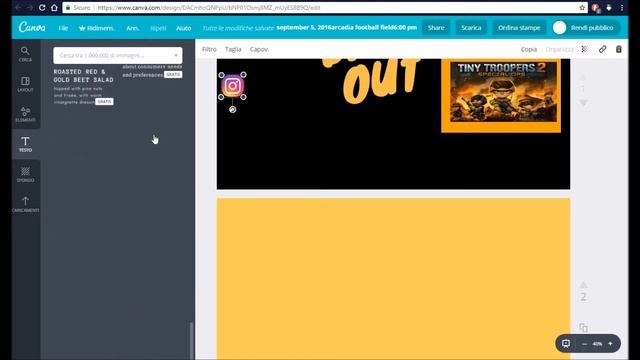This screenshot has width=640, height=360.
Task: Select the Testo text panel
Action: (25, 144)
